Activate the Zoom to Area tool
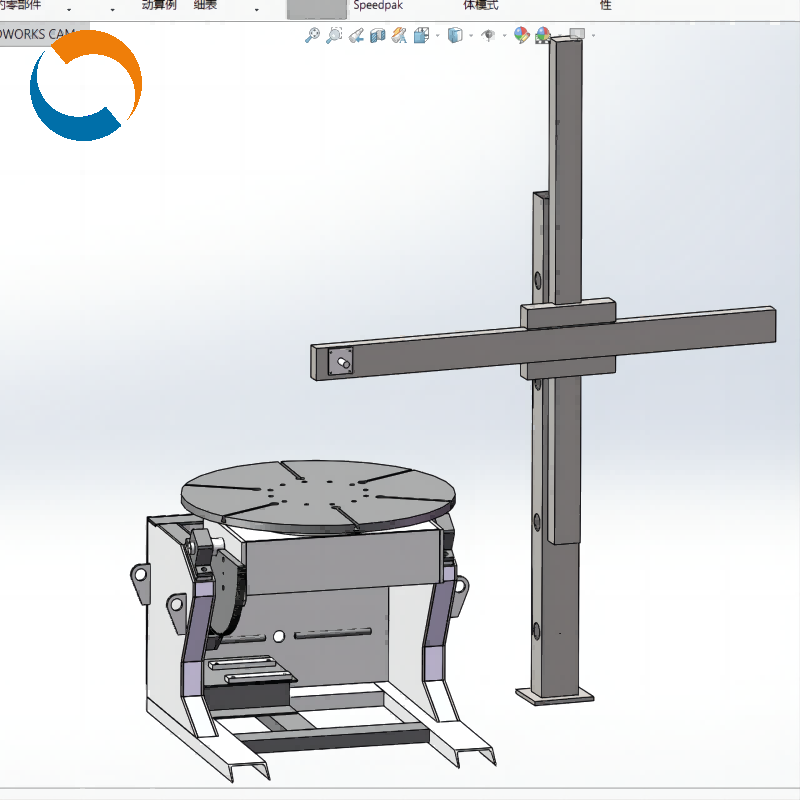800x800 pixels. point(333,36)
